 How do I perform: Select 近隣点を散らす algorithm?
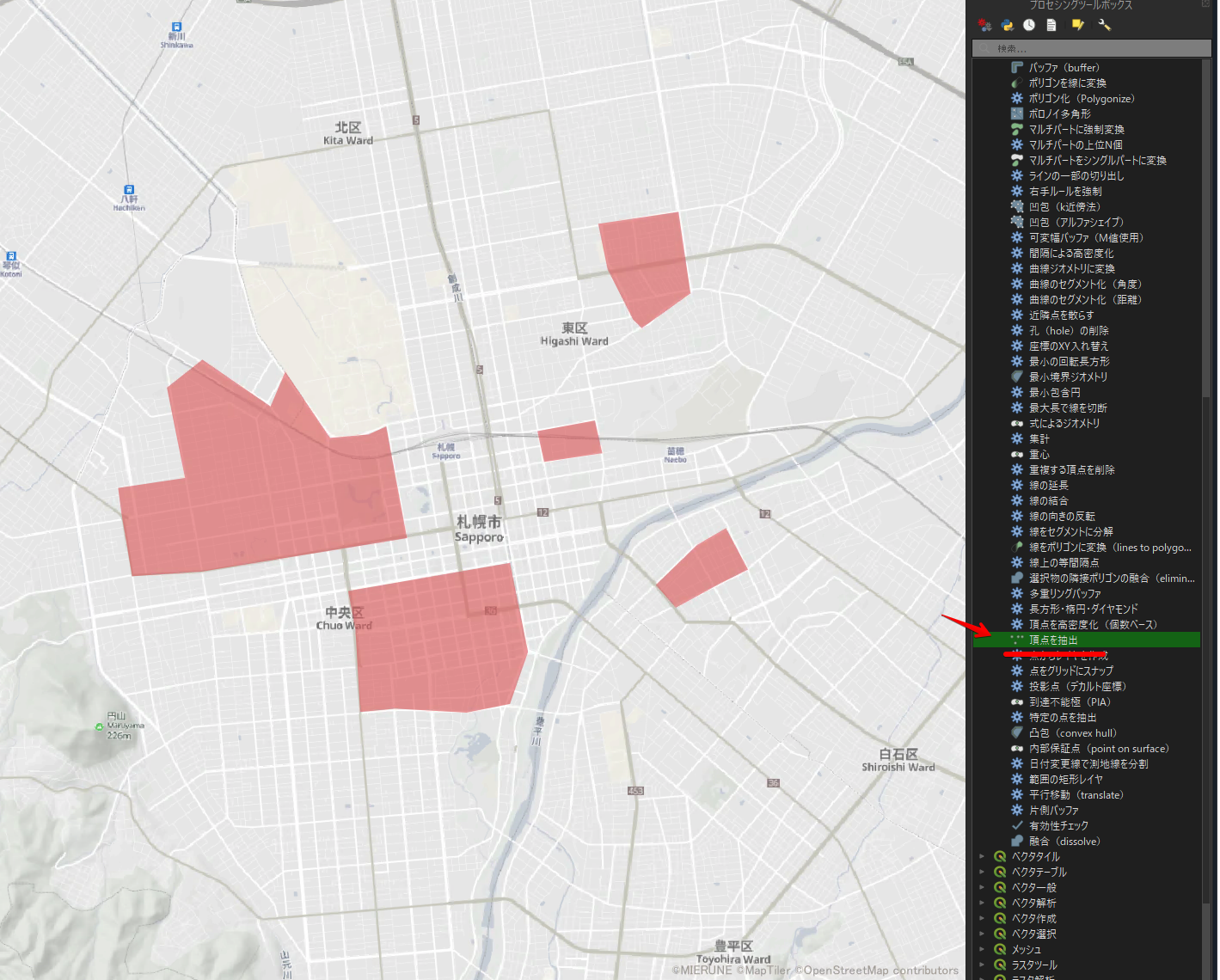click(1062, 315)
